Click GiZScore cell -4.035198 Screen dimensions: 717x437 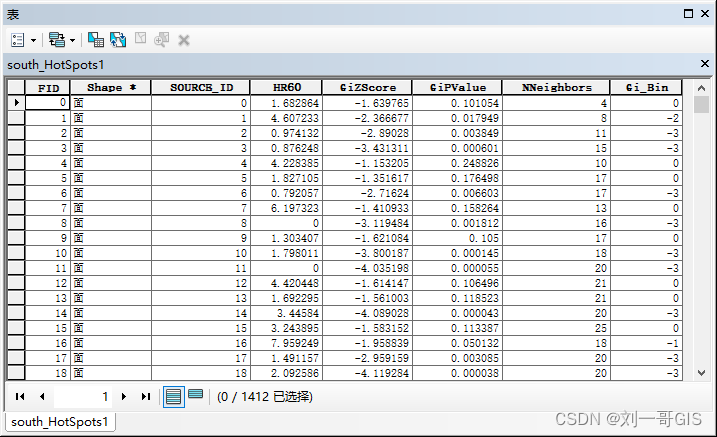pos(367,268)
